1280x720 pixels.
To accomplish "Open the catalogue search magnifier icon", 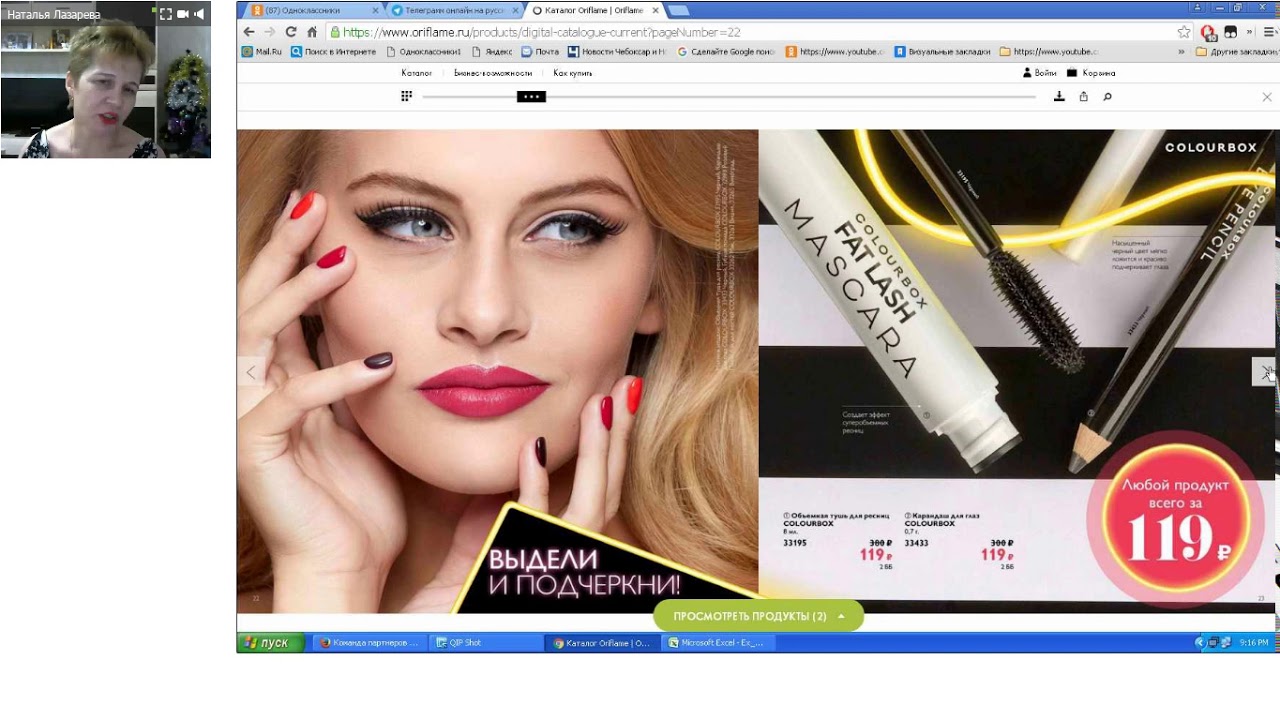I will (1107, 97).
